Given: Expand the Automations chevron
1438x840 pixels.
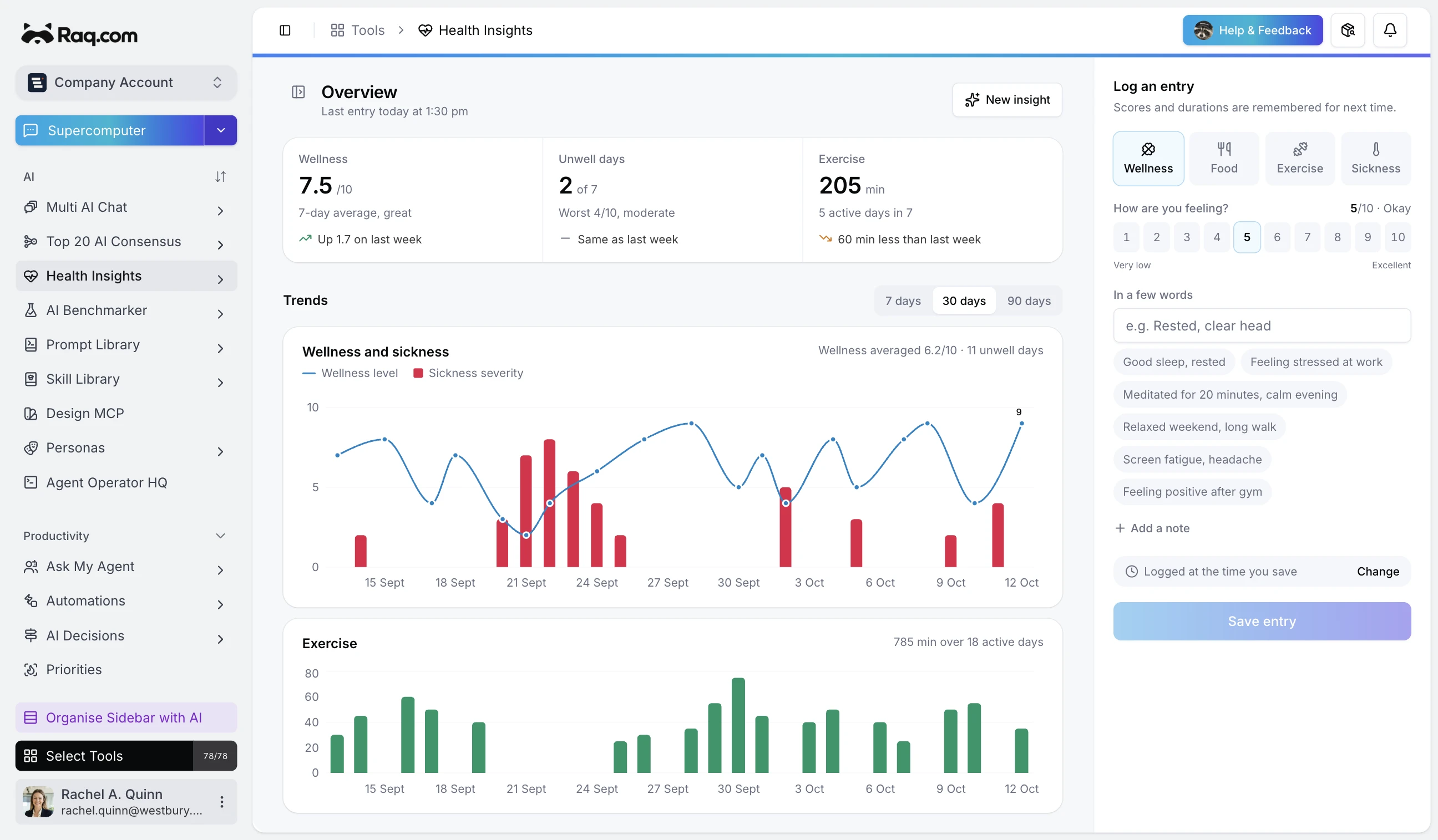Looking at the screenshot, I should [x=220, y=604].
